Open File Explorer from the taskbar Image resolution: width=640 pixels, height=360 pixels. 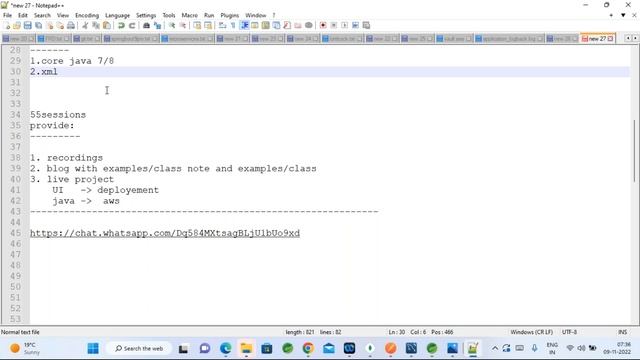[x=246, y=348]
